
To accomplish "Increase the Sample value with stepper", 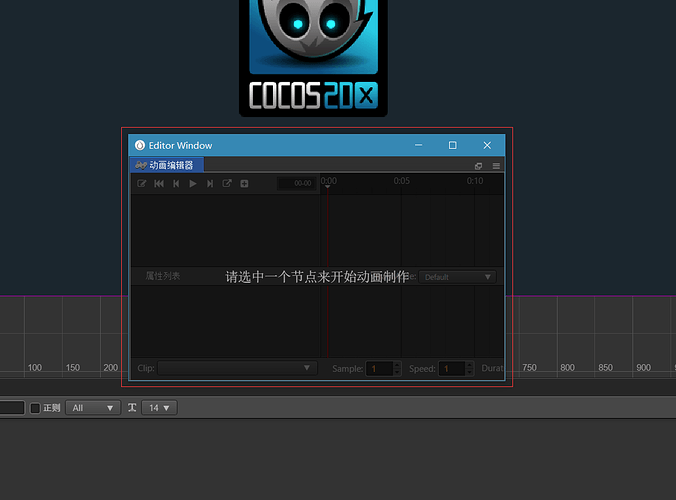I will coord(397,365).
